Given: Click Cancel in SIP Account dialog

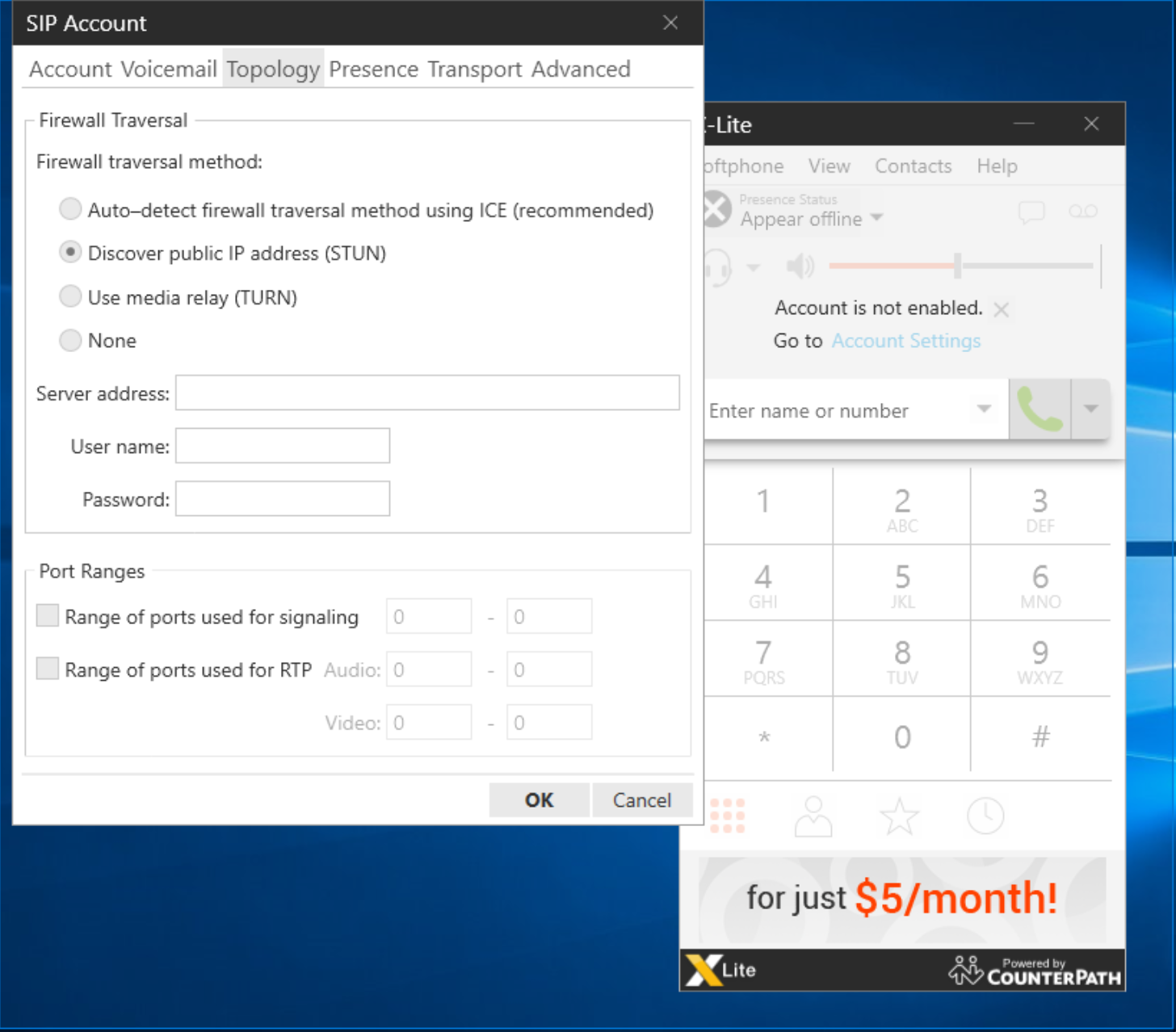Looking at the screenshot, I should point(642,800).
